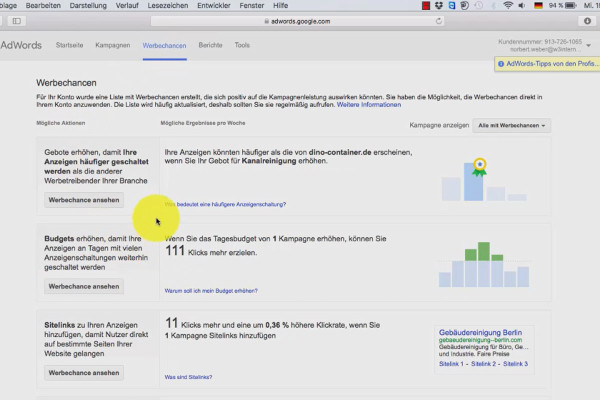Go to the Berichte tab

coord(210,45)
